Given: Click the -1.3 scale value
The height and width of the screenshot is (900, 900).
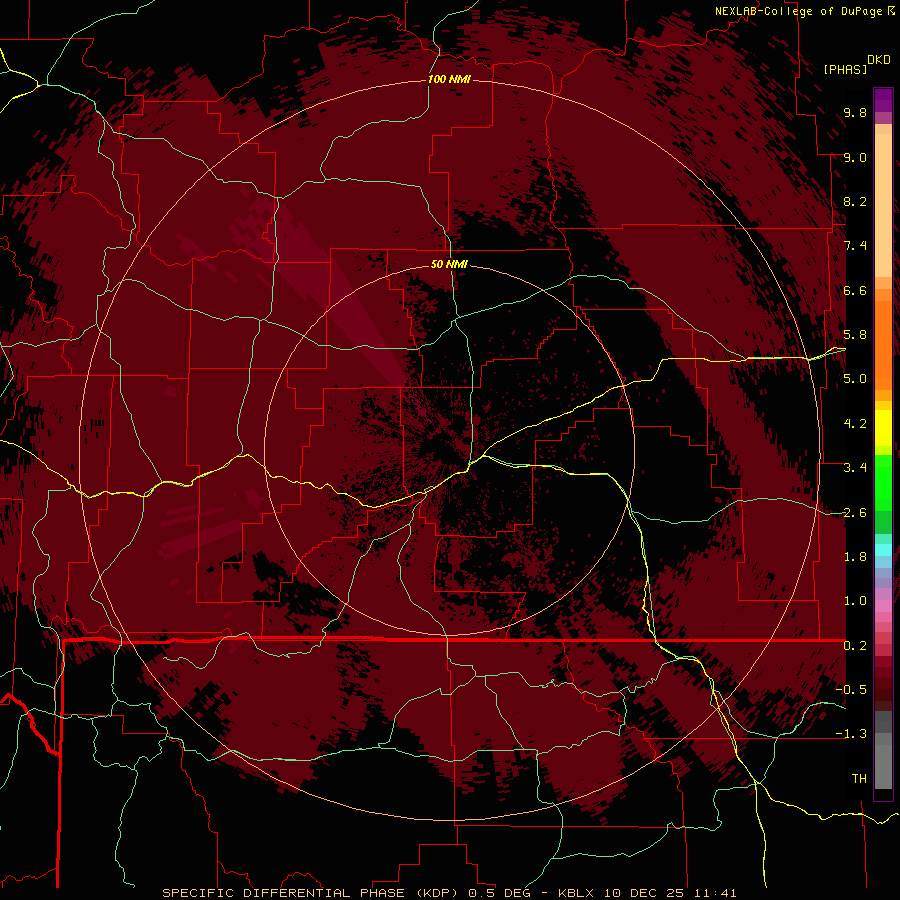Looking at the screenshot, I should 851,734.
